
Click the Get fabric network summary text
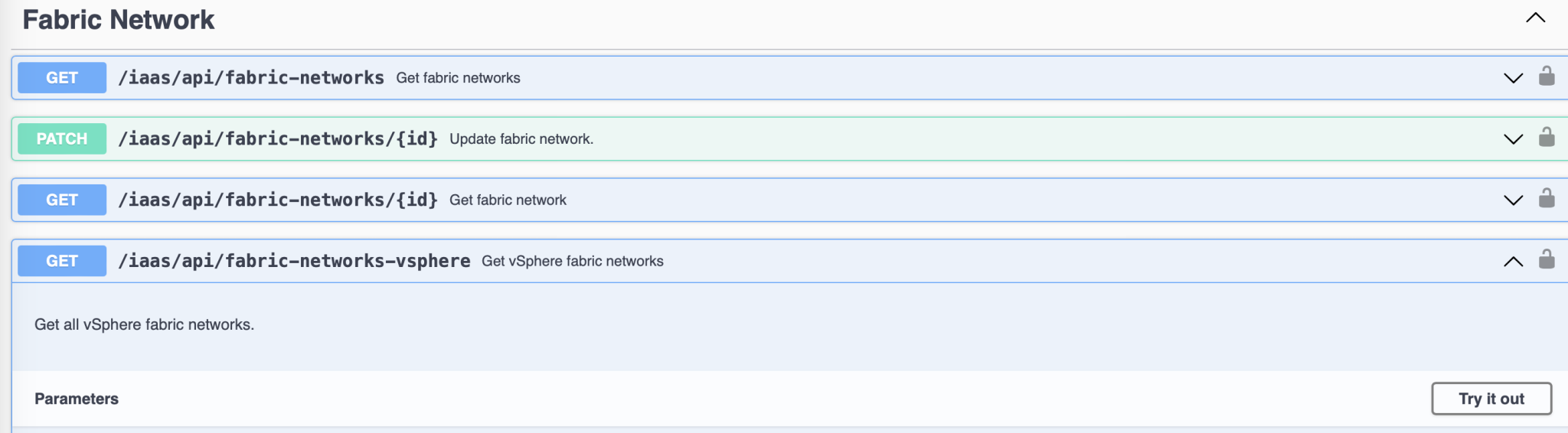[508, 200]
